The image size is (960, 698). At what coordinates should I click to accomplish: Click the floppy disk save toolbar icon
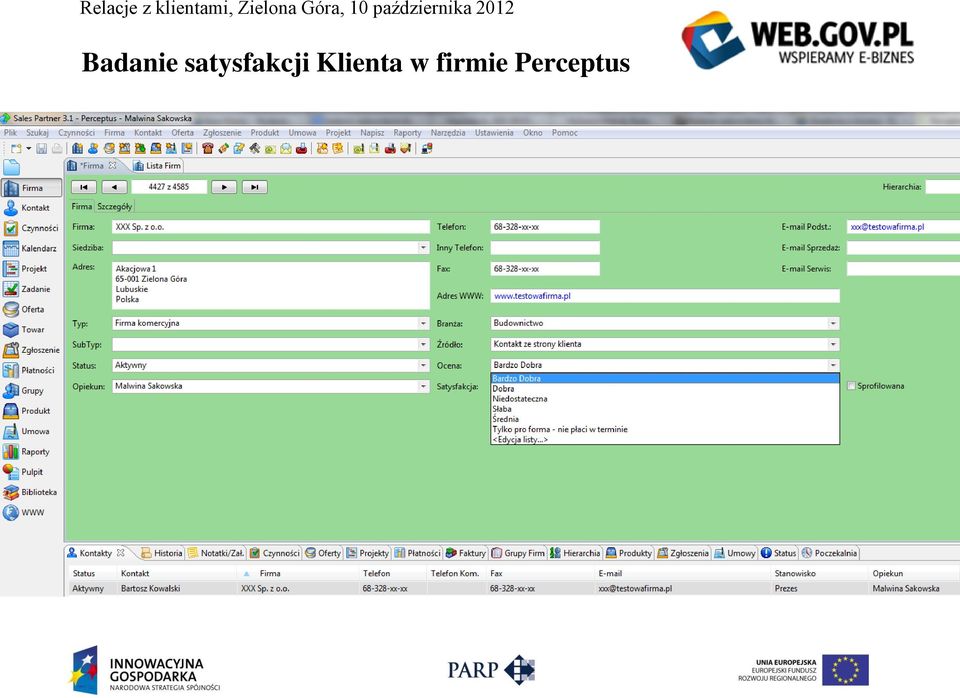coord(42,148)
